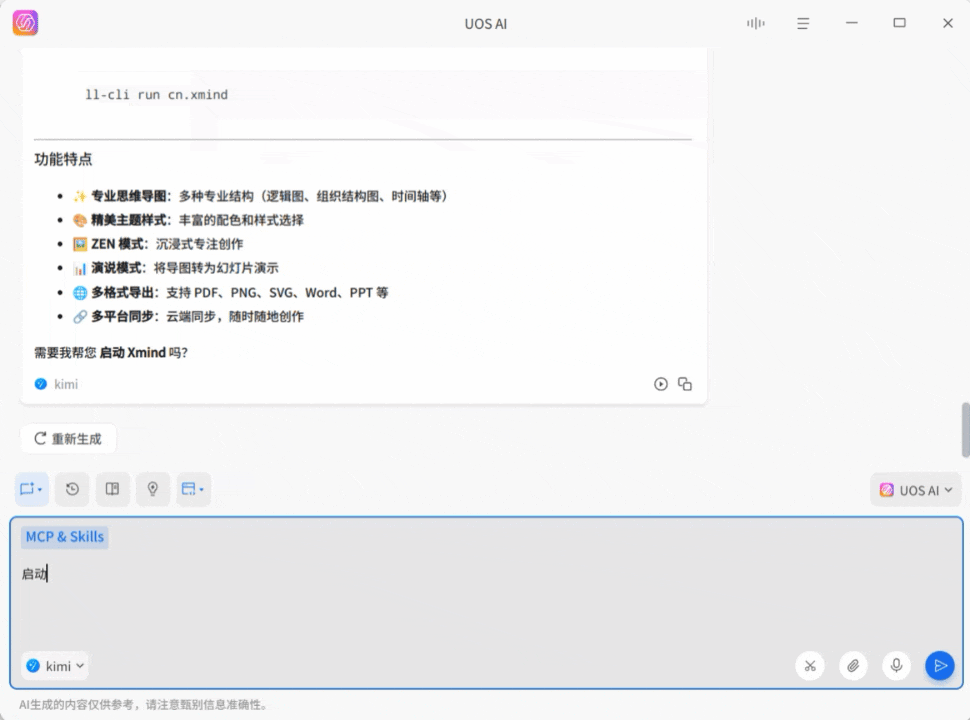
Task: Click the chat vertical scrollbar handle
Action: pyautogui.click(x=964, y=429)
